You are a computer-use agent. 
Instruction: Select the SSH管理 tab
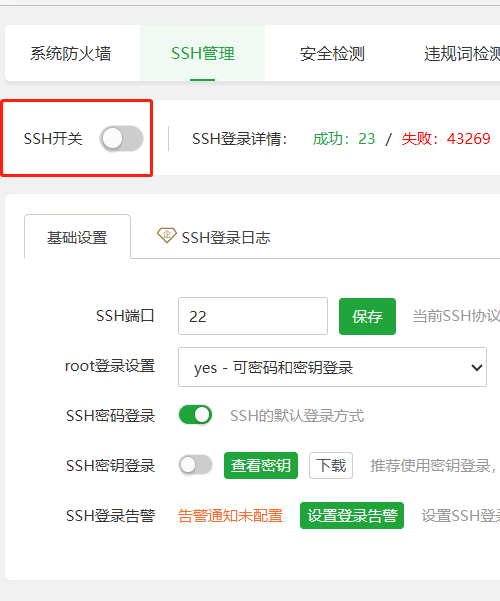pos(202,54)
